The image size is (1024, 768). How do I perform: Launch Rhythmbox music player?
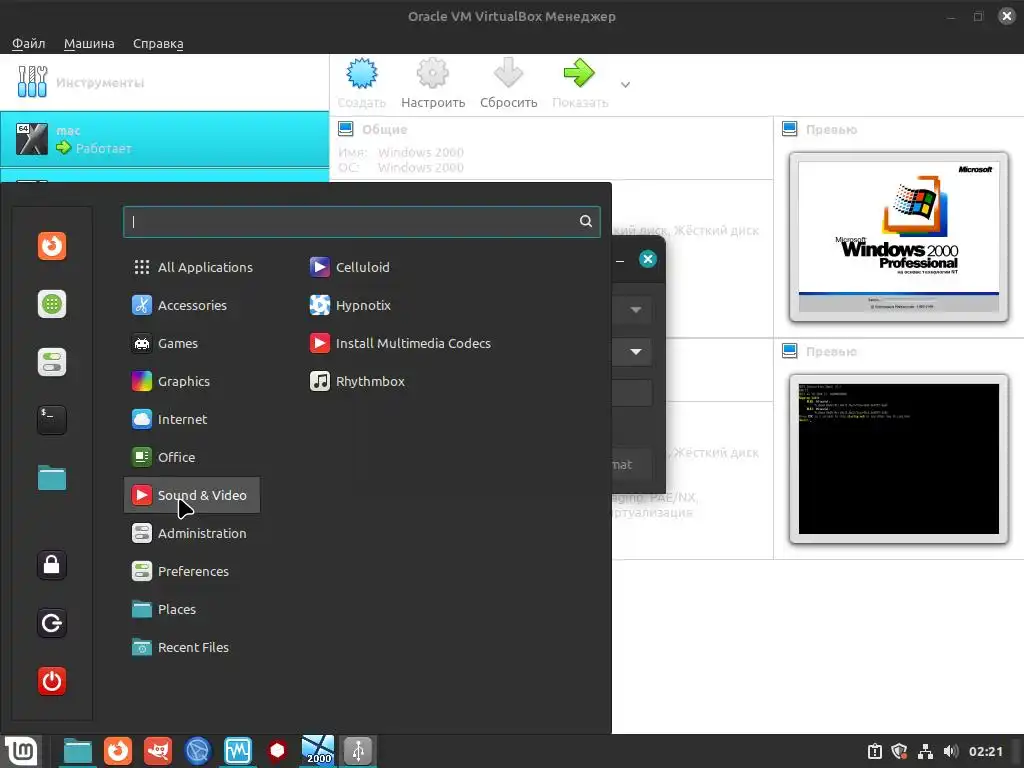coord(357,381)
